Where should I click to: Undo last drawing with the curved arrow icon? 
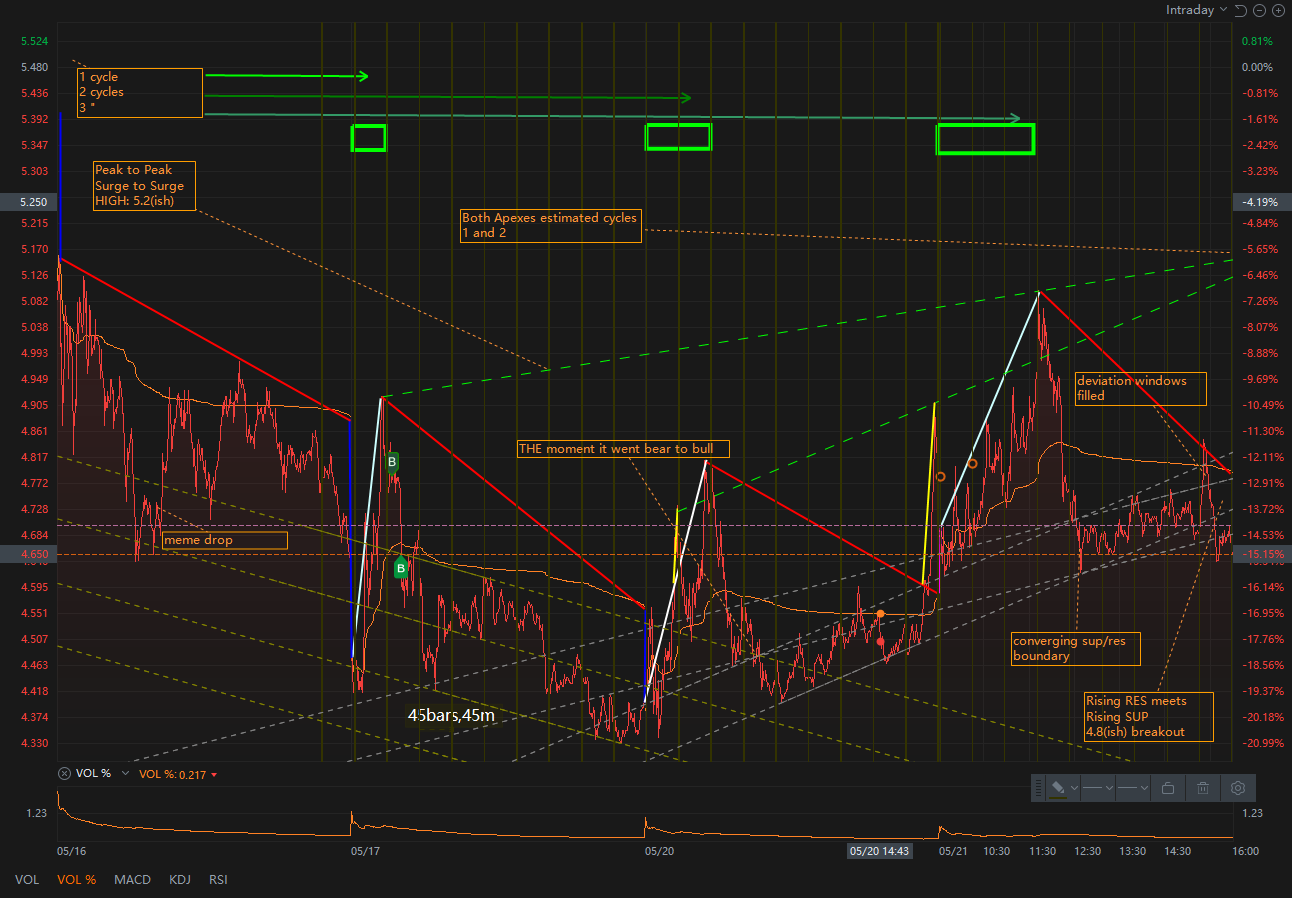[1240, 10]
